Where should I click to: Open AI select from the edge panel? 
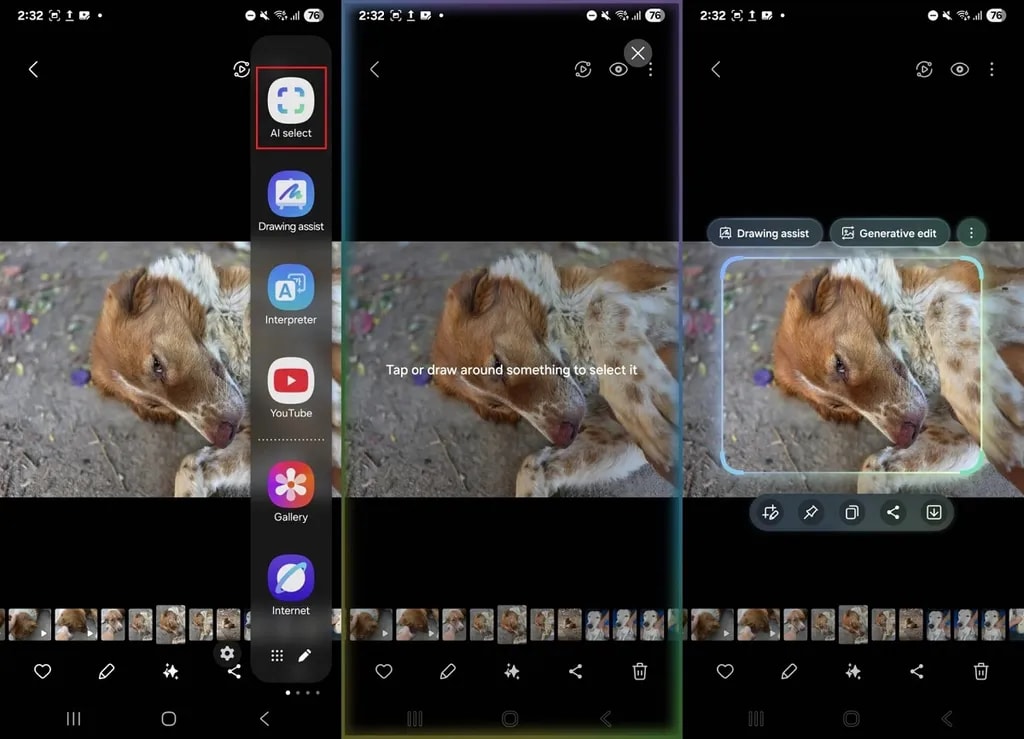[x=290, y=101]
